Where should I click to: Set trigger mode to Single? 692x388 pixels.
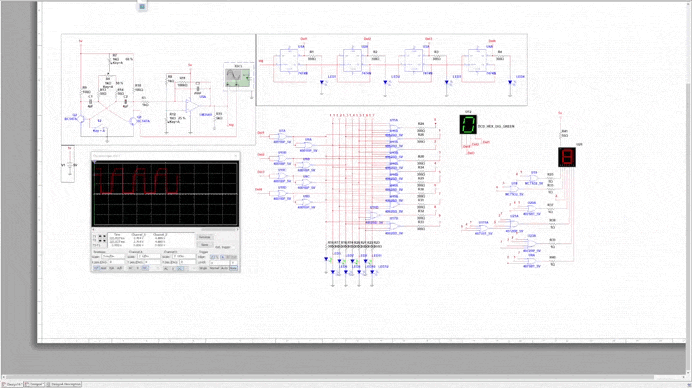point(203,268)
